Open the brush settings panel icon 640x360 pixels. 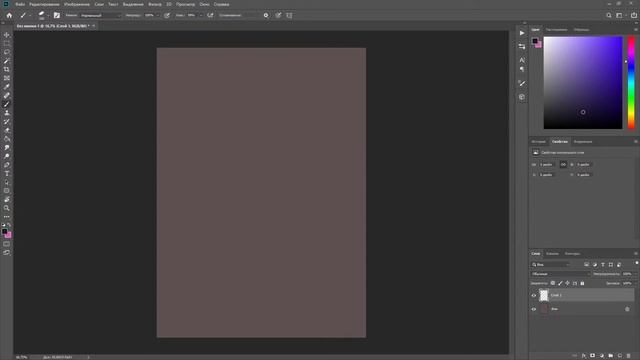pos(57,16)
